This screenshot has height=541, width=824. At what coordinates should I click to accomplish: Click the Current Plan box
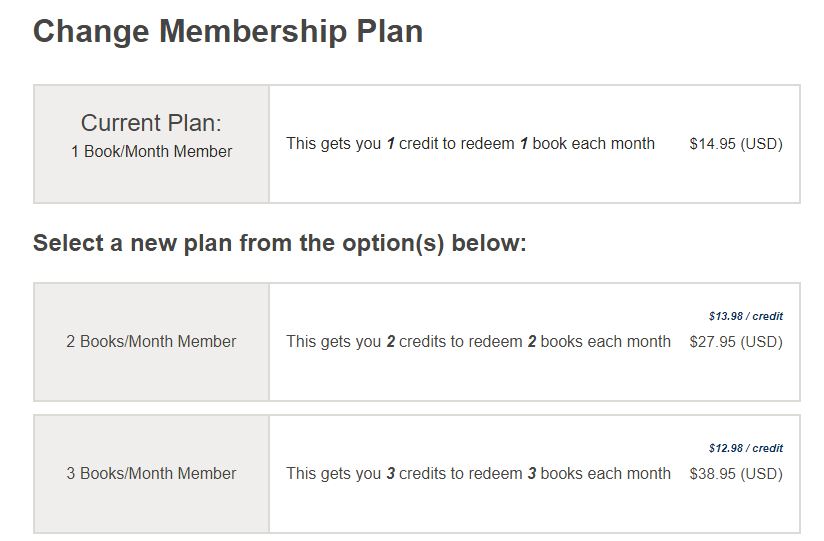coord(151,144)
